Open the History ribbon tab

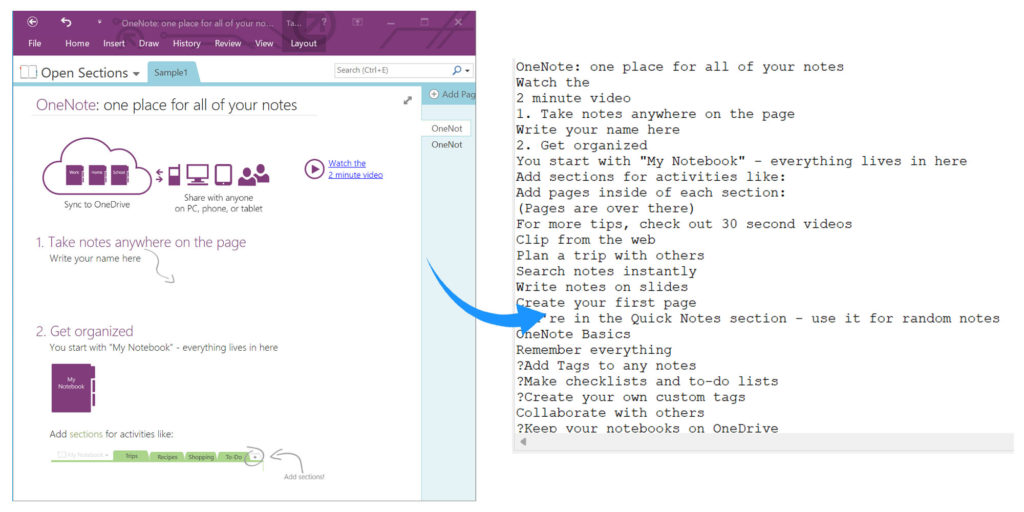pos(187,44)
